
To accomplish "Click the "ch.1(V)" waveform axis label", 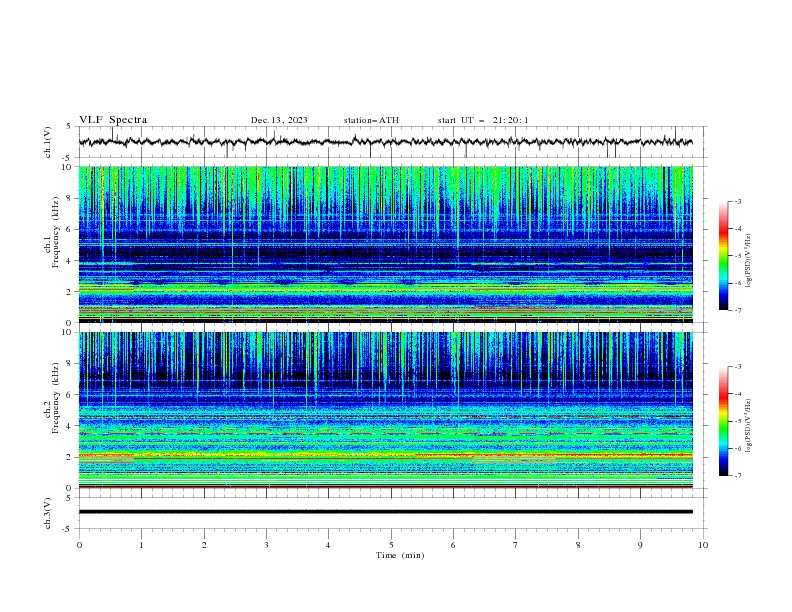I will 48,142.
